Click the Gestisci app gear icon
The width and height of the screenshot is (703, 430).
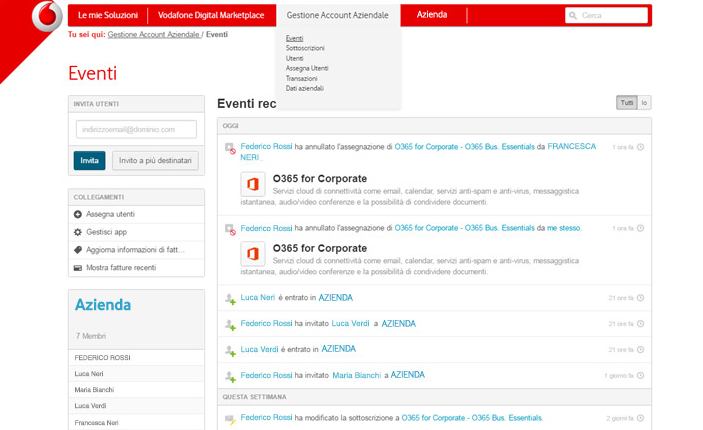78,232
